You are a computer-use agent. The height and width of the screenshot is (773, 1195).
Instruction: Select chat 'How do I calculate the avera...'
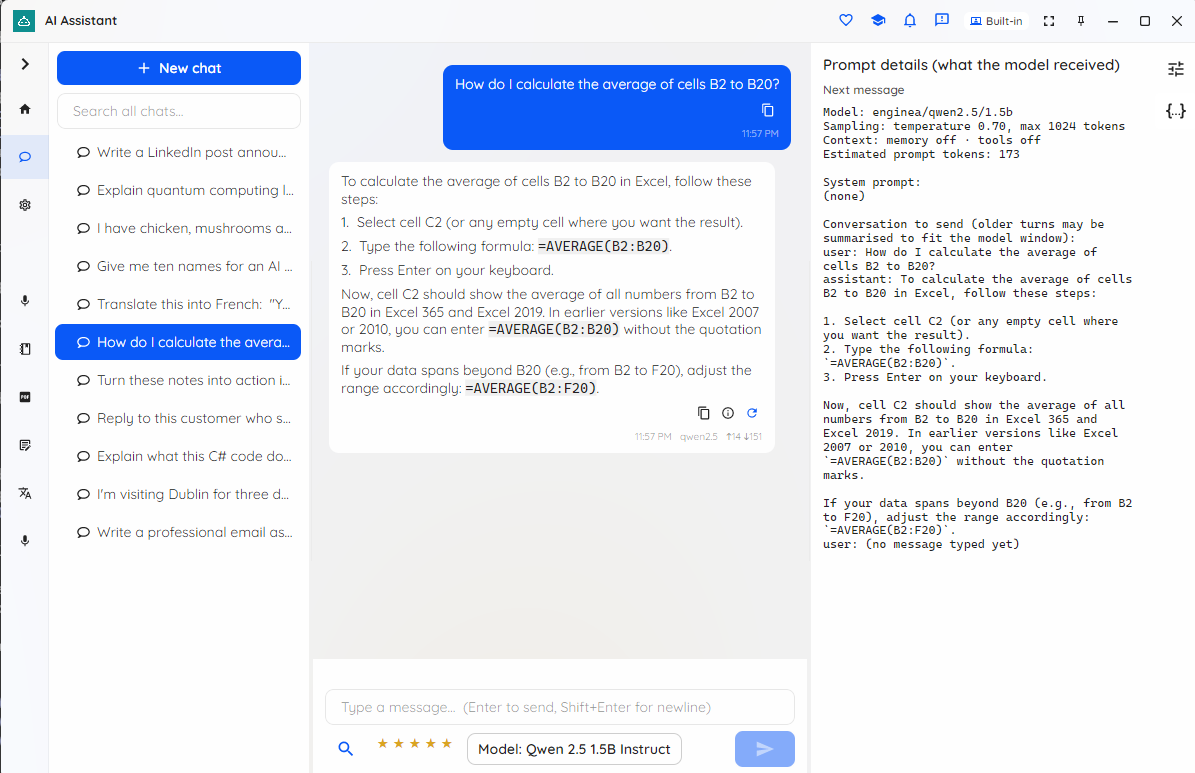point(178,342)
